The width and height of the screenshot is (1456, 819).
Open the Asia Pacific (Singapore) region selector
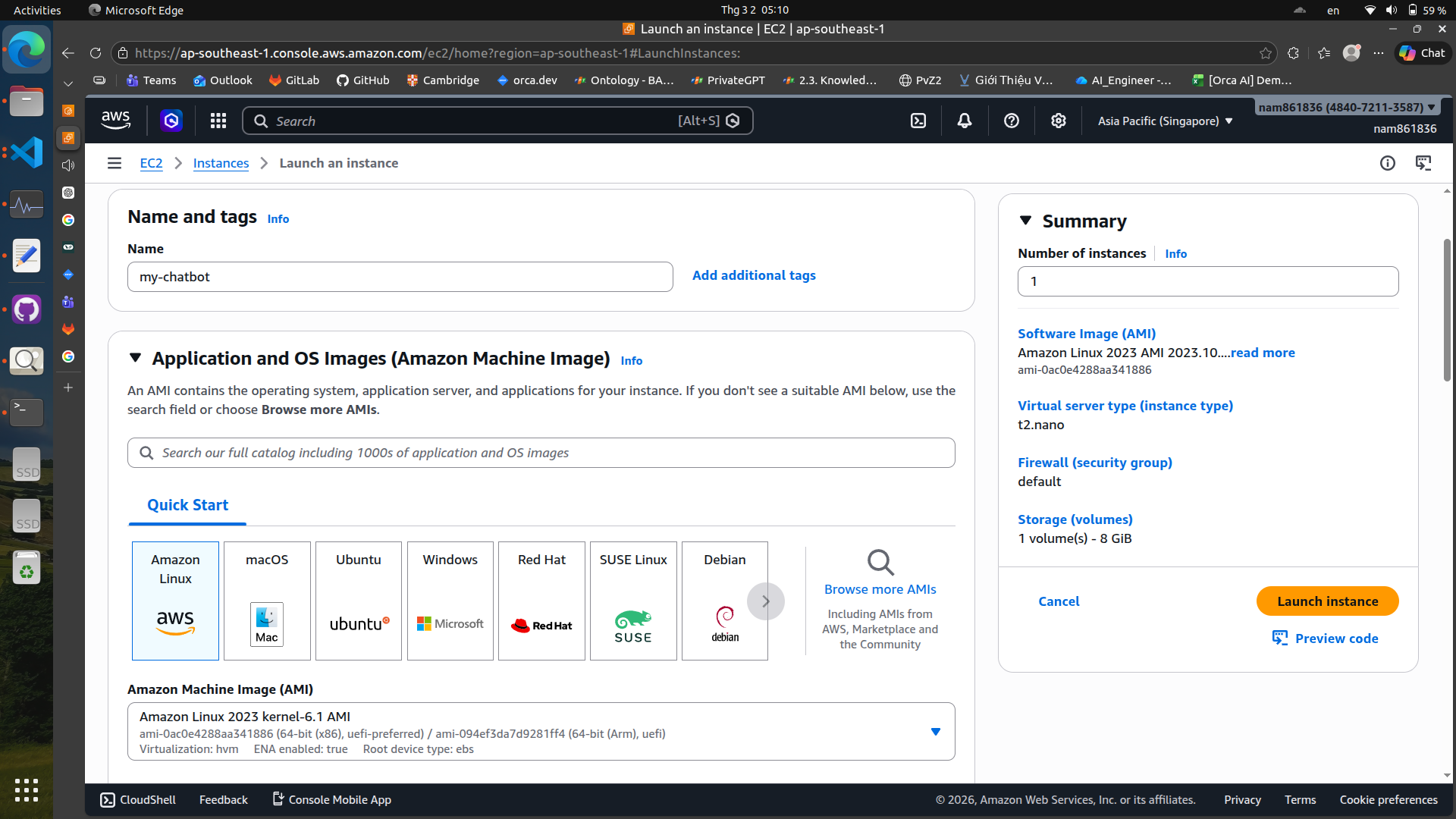pyautogui.click(x=1165, y=120)
